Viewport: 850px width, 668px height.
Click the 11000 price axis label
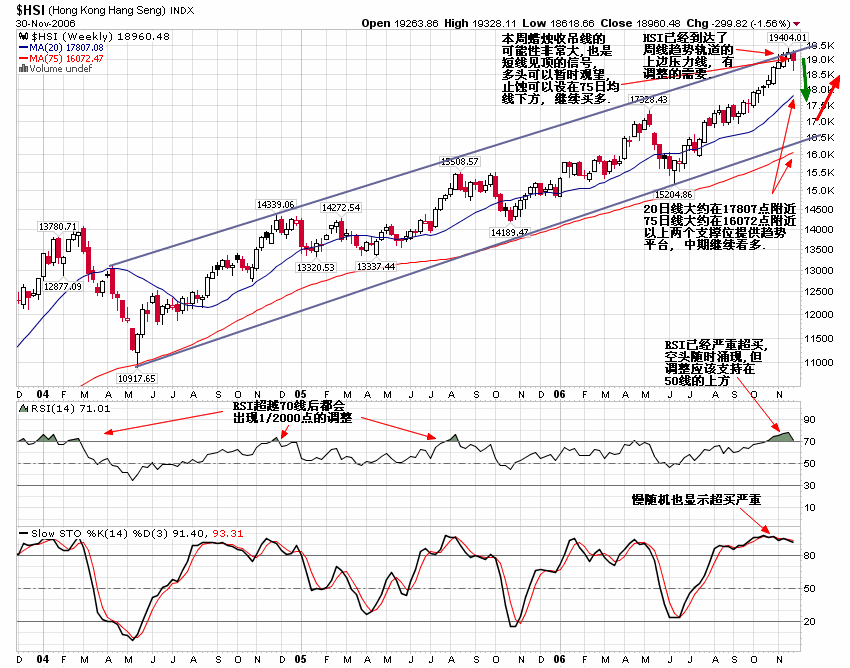tap(819, 363)
